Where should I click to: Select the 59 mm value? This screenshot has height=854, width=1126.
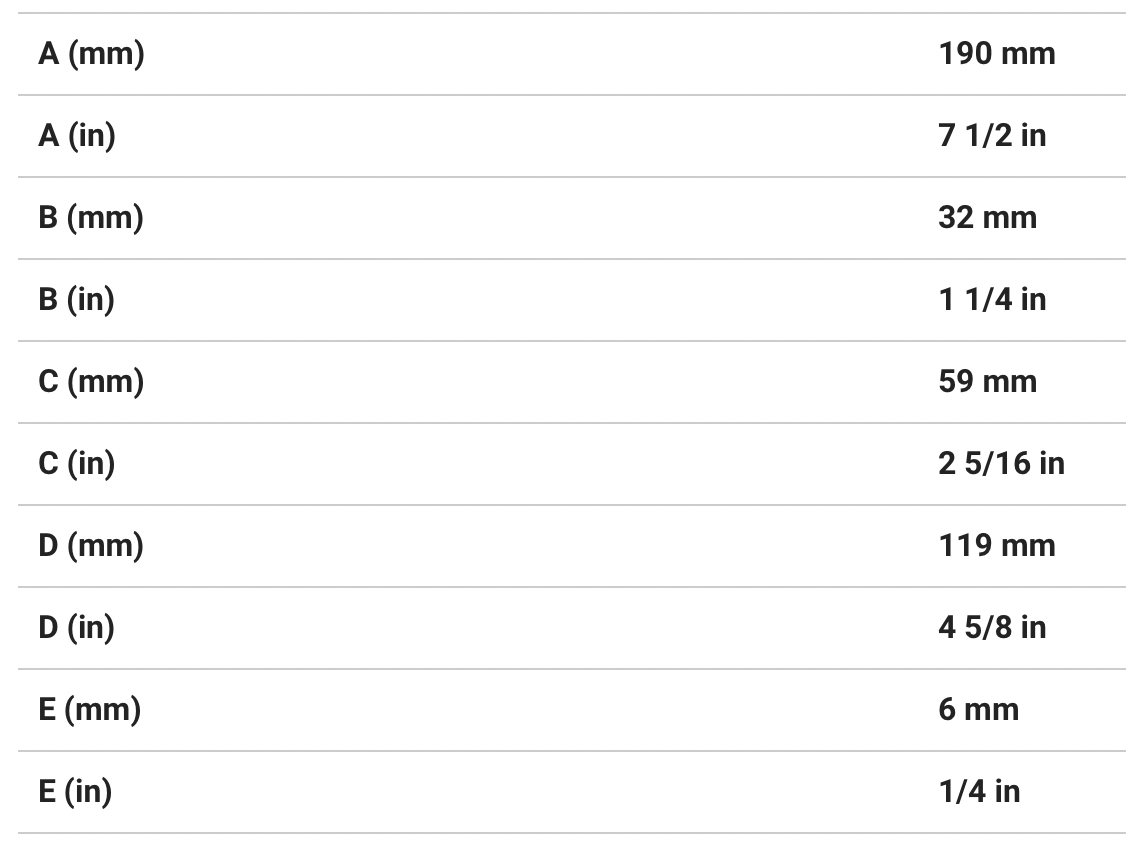tap(987, 382)
